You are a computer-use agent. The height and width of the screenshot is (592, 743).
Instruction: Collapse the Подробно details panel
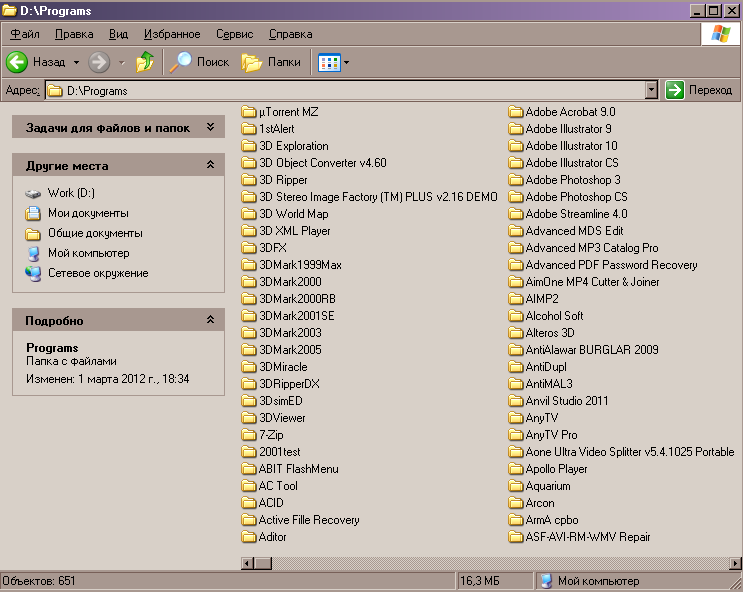(x=210, y=320)
